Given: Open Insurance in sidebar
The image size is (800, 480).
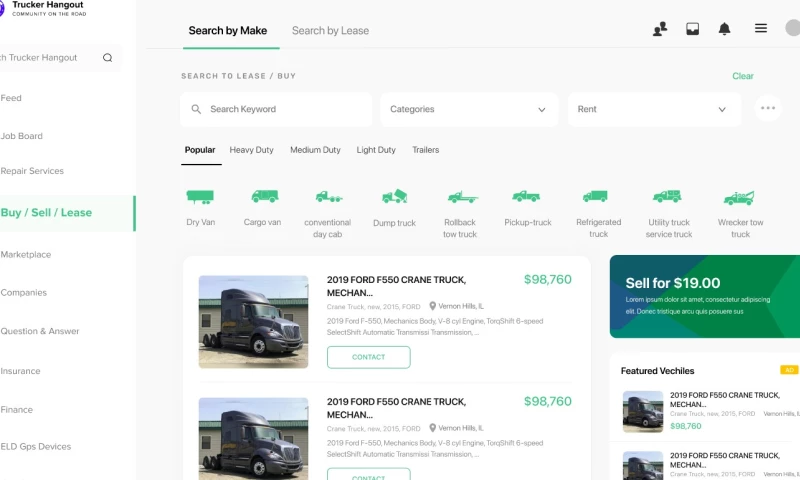Looking at the screenshot, I should pos(20,371).
